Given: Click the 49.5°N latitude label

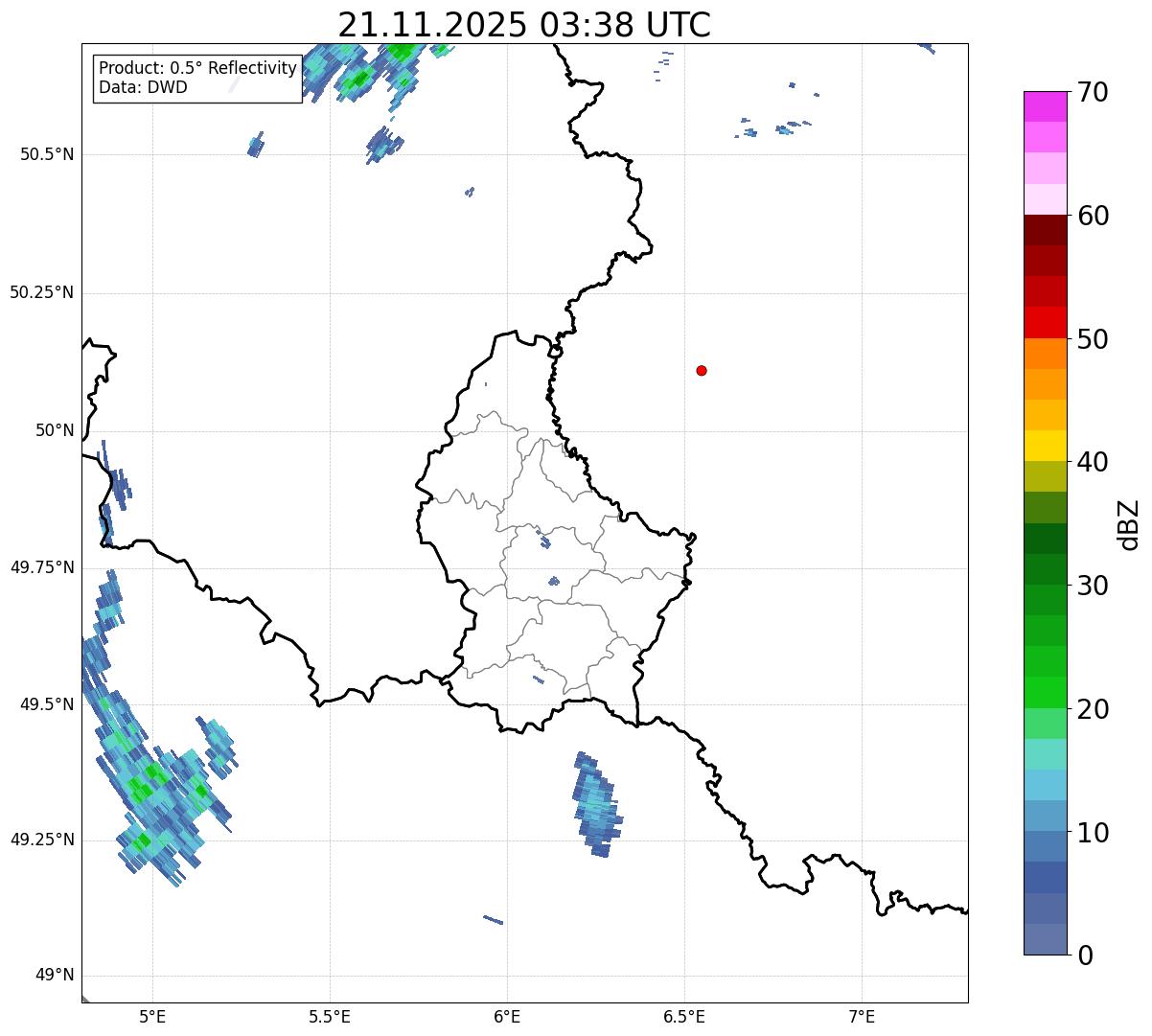Looking at the screenshot, I should (x=47, y=704).
